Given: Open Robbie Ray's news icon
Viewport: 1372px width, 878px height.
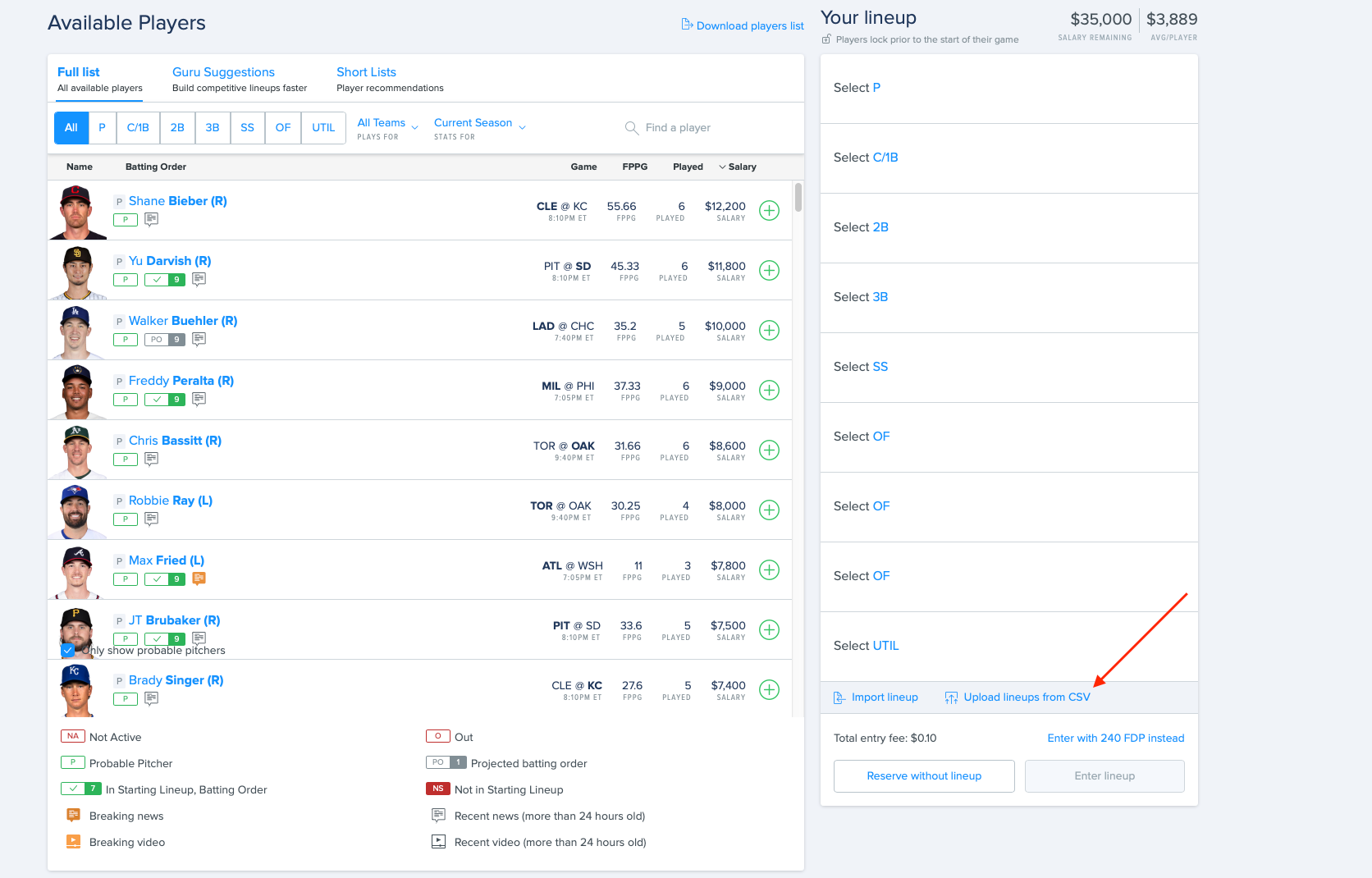Looking at the screenshot, I should pos(151,519).
